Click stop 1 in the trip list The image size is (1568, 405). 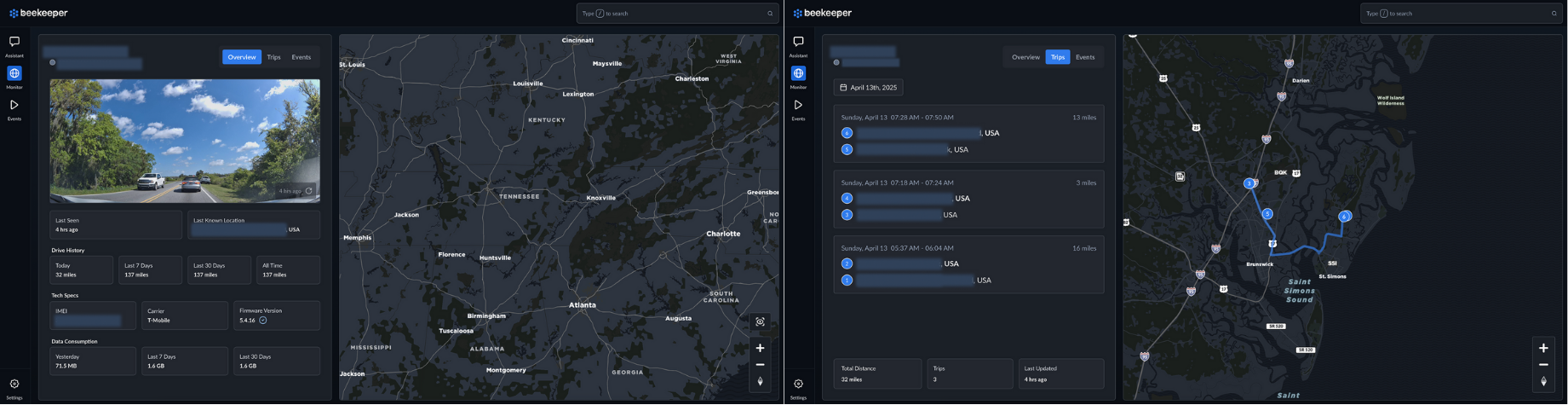click(x=847, y=280)
